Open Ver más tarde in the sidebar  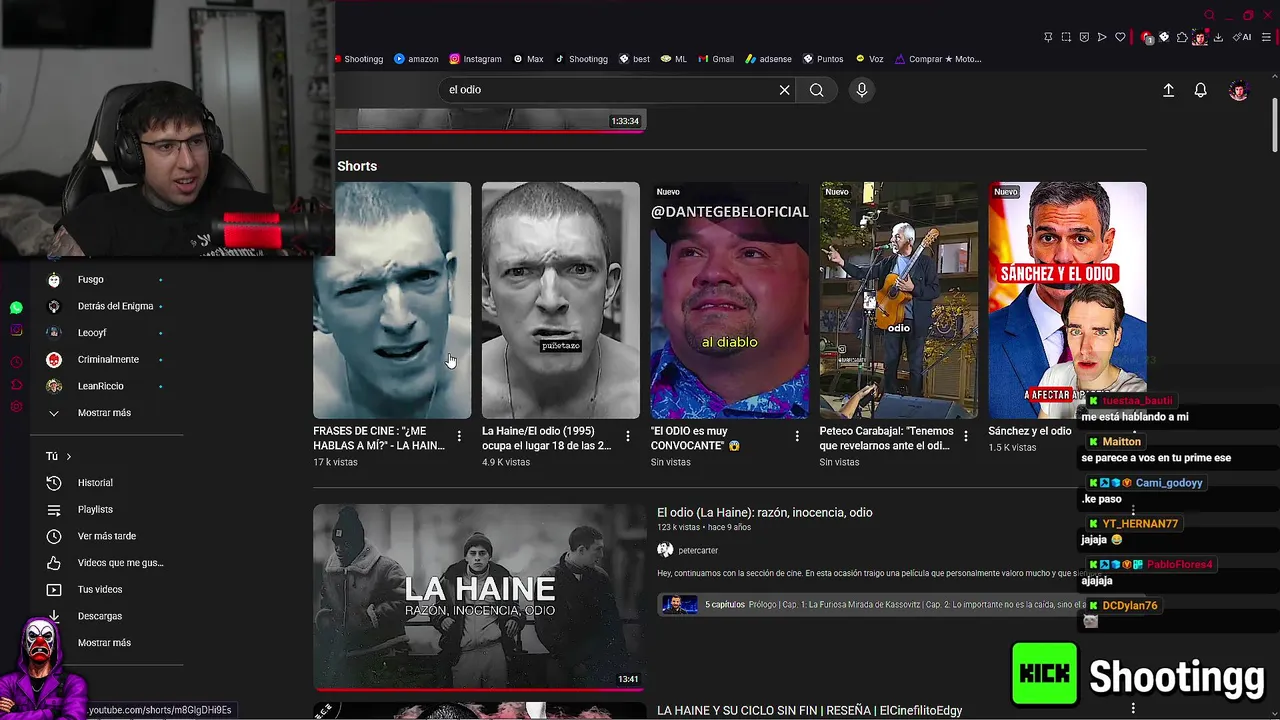click(107, 536)
